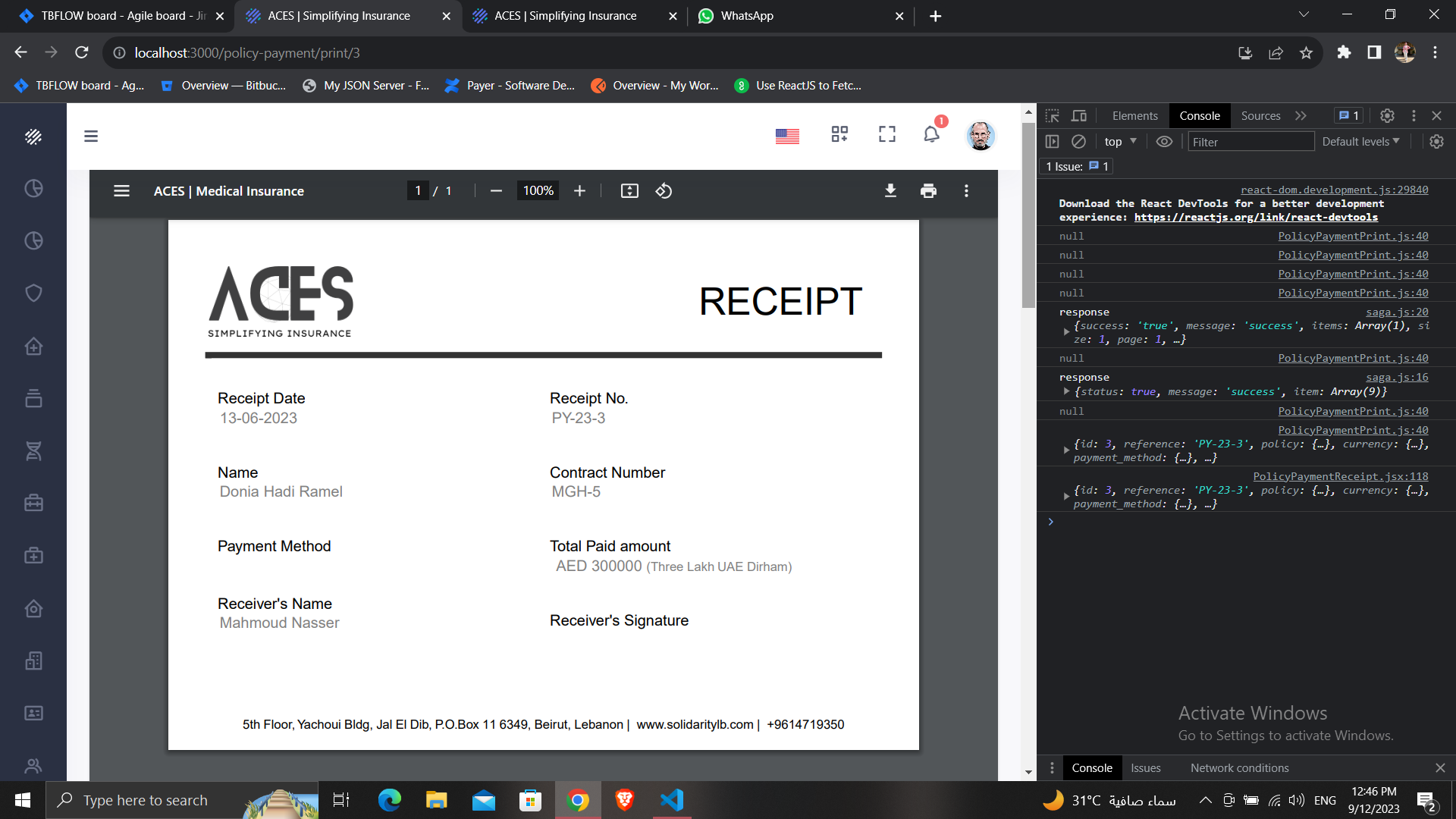Image resolution: width=1456 pixels, height=819 pixels.
Task: Download the receipt PDF
Action: click(890, 191)
